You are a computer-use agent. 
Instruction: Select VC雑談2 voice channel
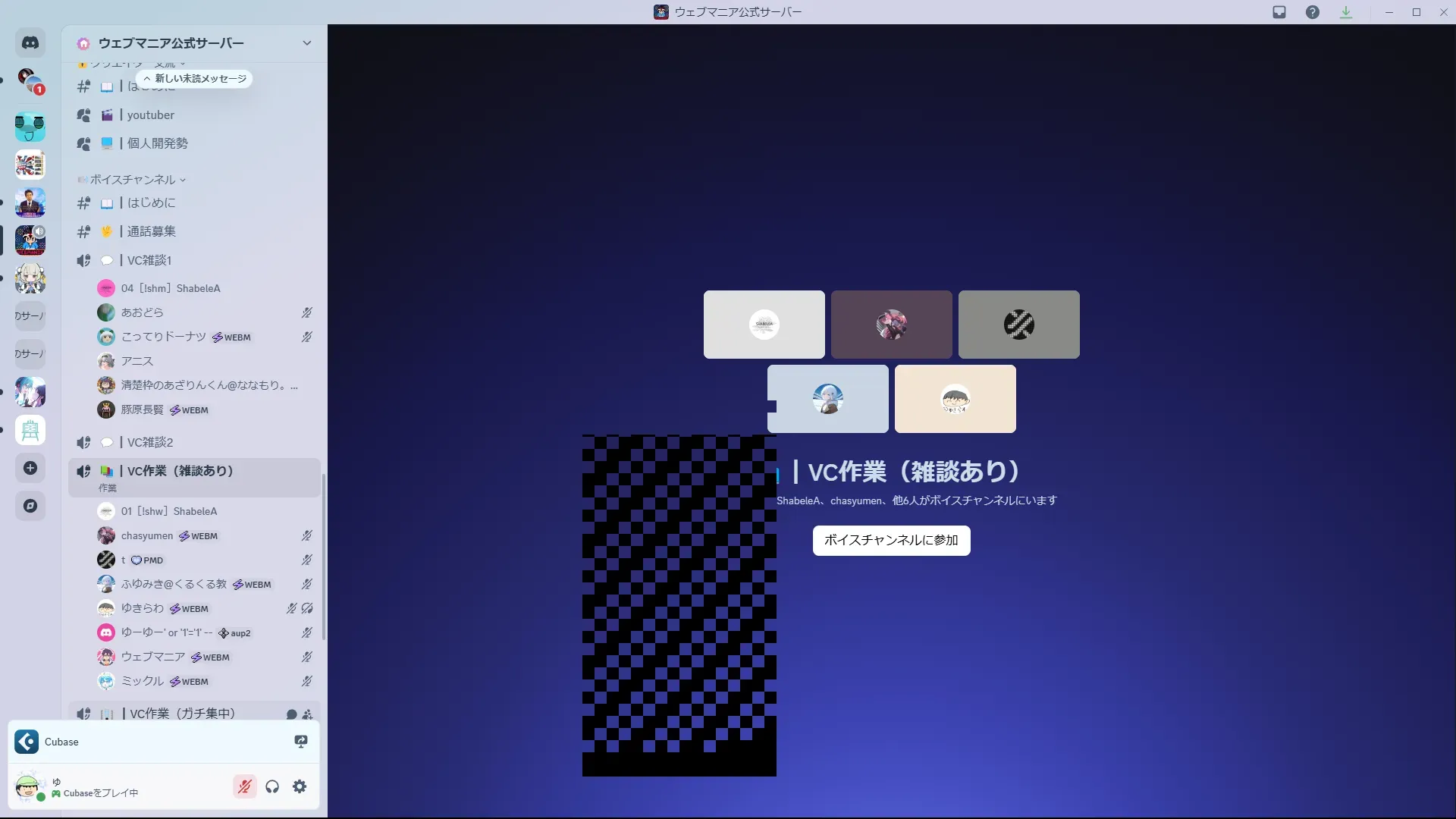[x=149, y=442]
